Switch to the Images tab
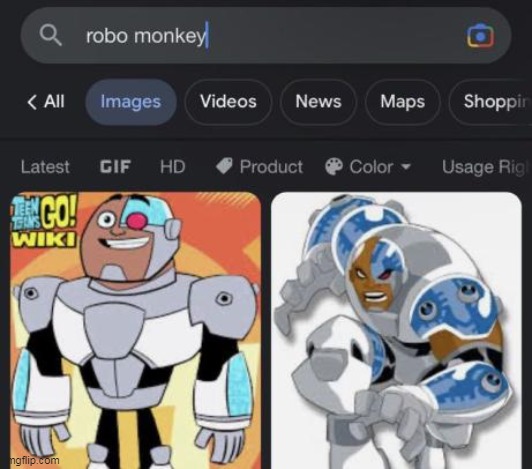Screen dimensions: 532x469 [131, 102]
